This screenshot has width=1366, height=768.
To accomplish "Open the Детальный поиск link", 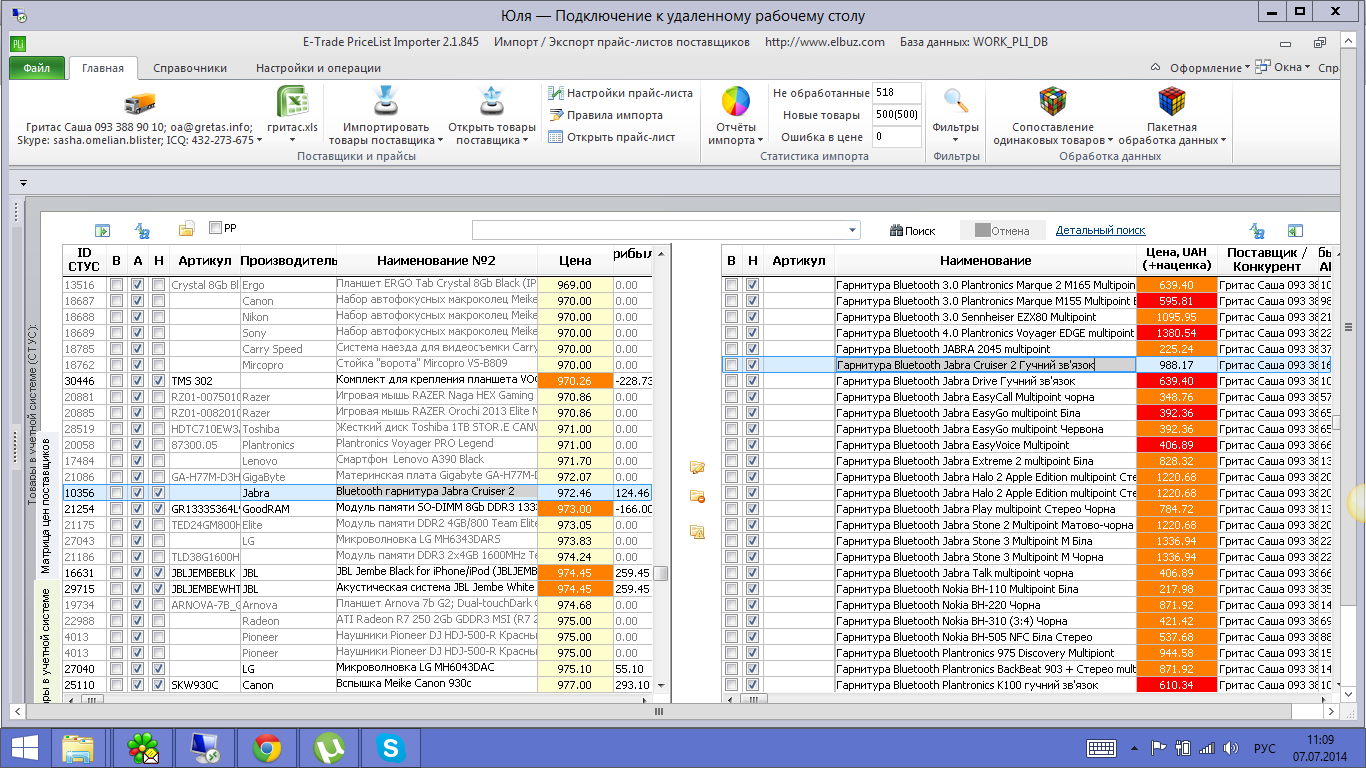I will point(1101,230).
